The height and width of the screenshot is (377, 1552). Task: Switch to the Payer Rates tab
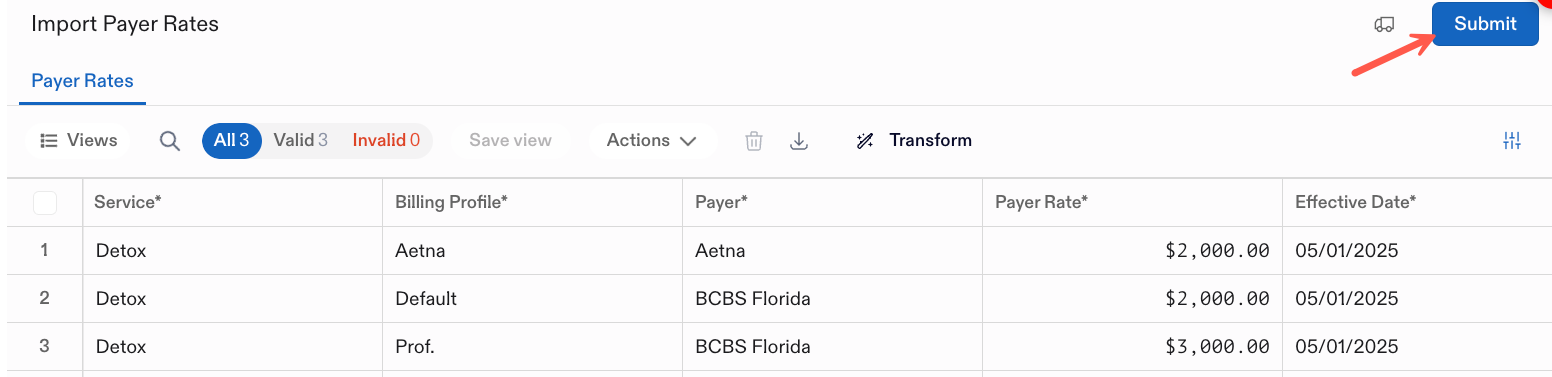tap(82, 81)
